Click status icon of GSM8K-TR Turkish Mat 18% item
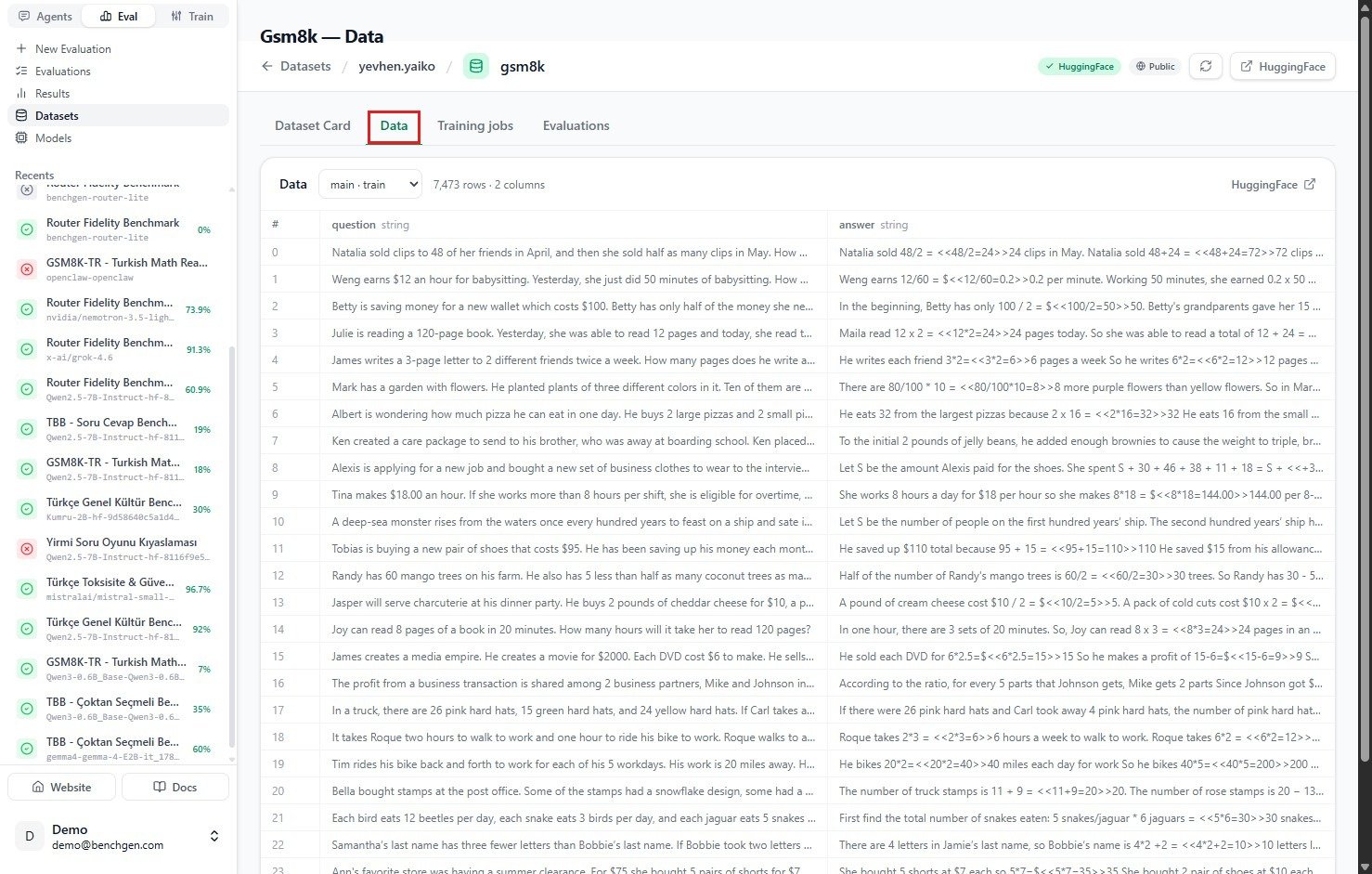 tap(27, 469)
